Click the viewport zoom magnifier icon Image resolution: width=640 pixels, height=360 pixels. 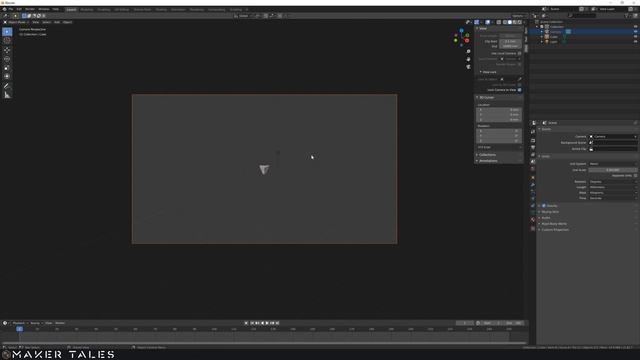(468, 51)
